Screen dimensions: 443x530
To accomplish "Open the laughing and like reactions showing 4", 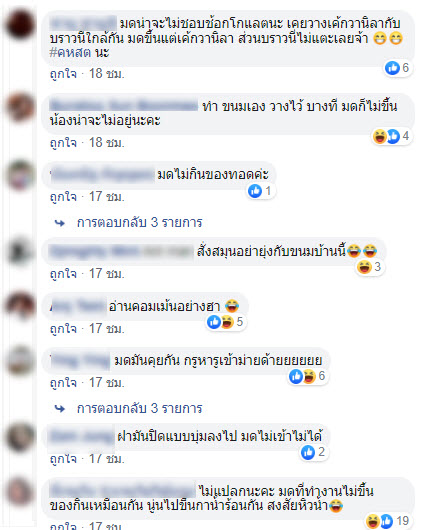I will click(391, 137).
